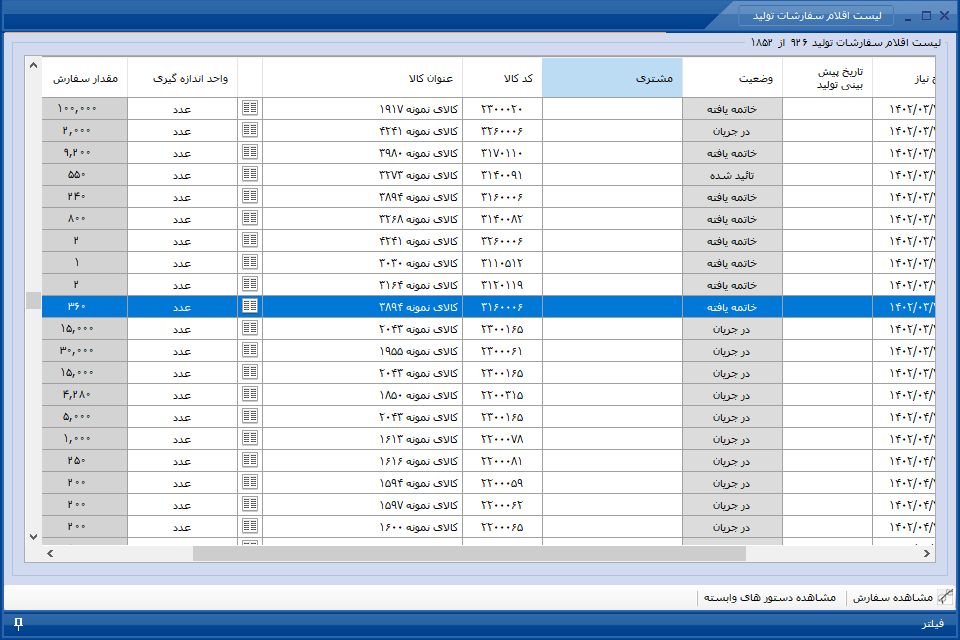The image size is (960, 640).
Task: Click grid icon for کالای نمونه ۳۰۳۰ row
Action: 250,263
